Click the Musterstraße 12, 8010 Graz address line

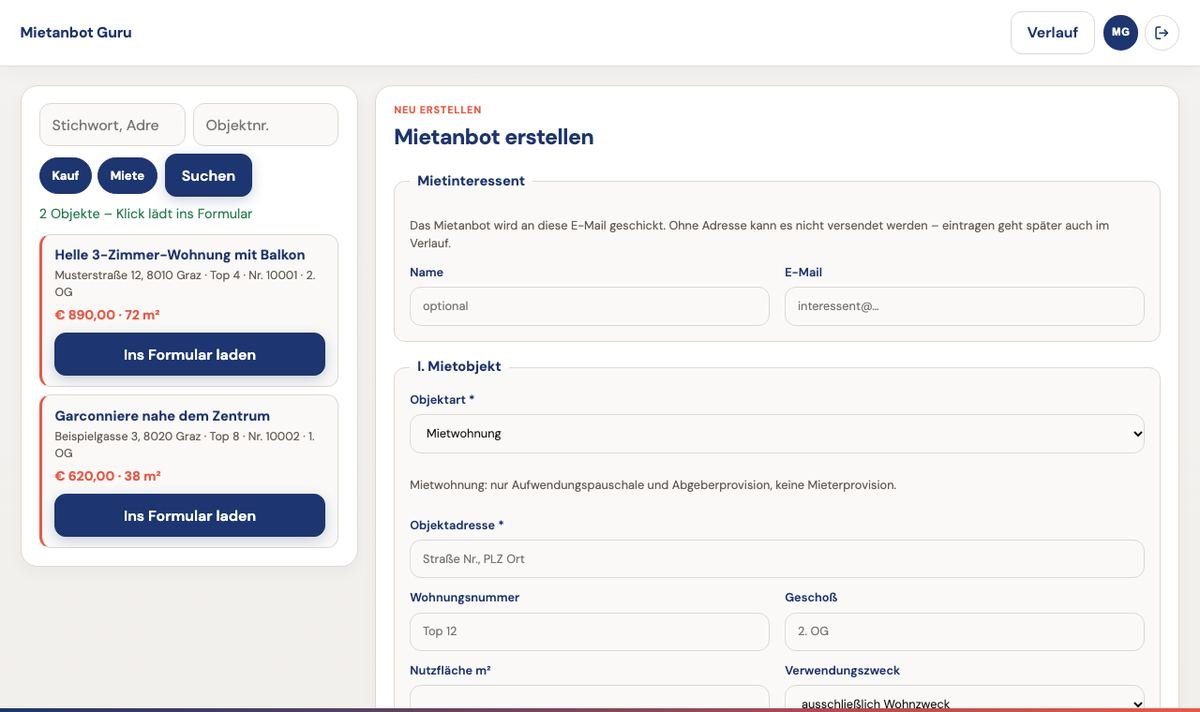point(185,283)
